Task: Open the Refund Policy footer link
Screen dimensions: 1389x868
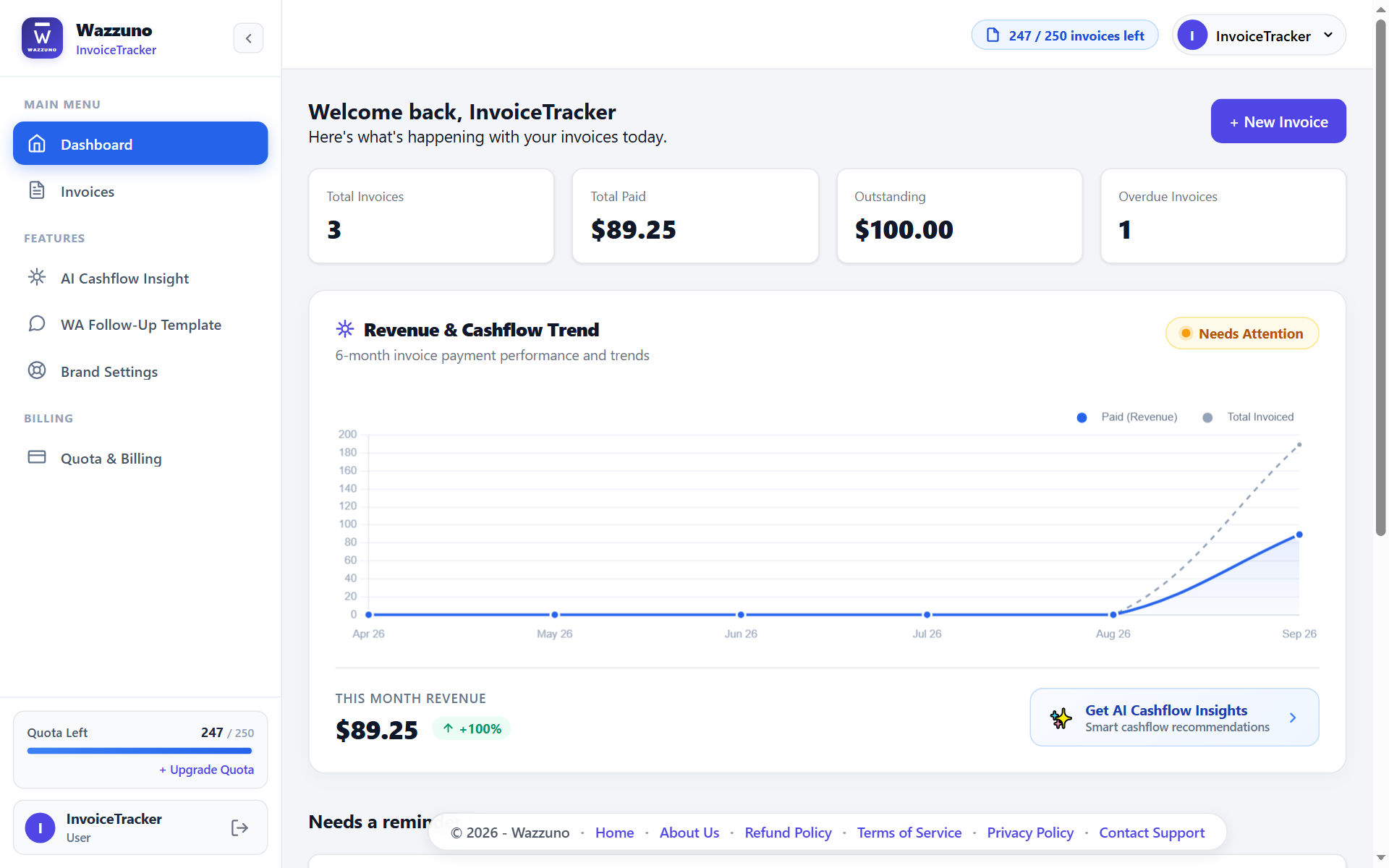Action: pos(788,833)
